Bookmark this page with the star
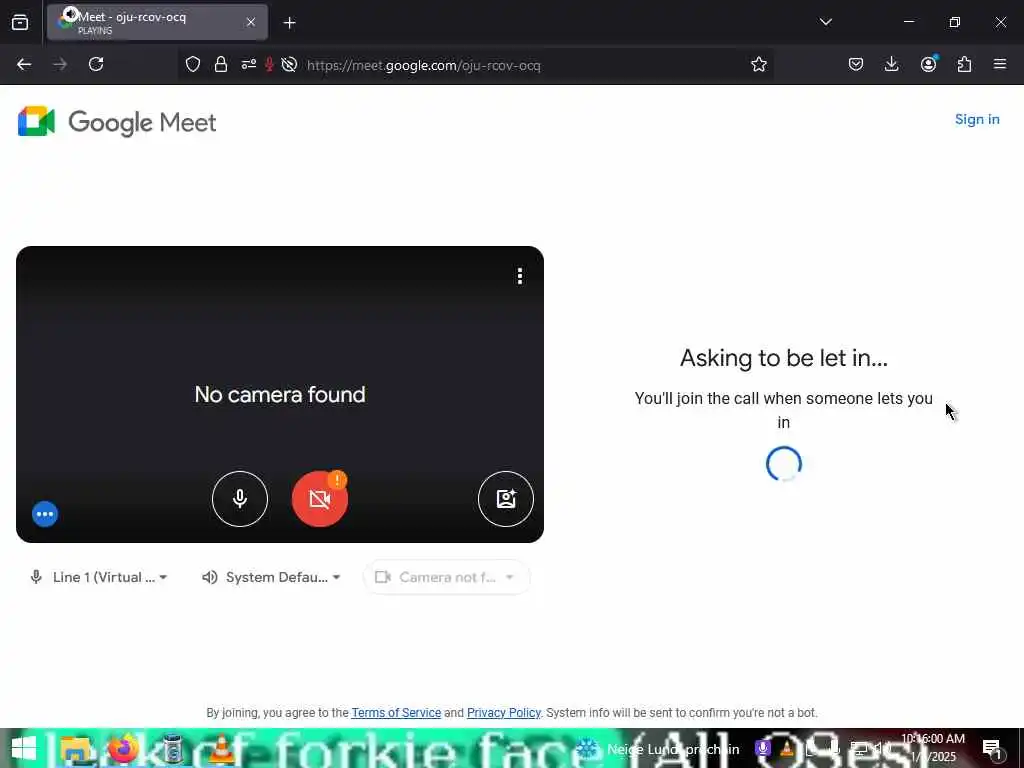Screen dimensions: 1024x768 [758, 64]
